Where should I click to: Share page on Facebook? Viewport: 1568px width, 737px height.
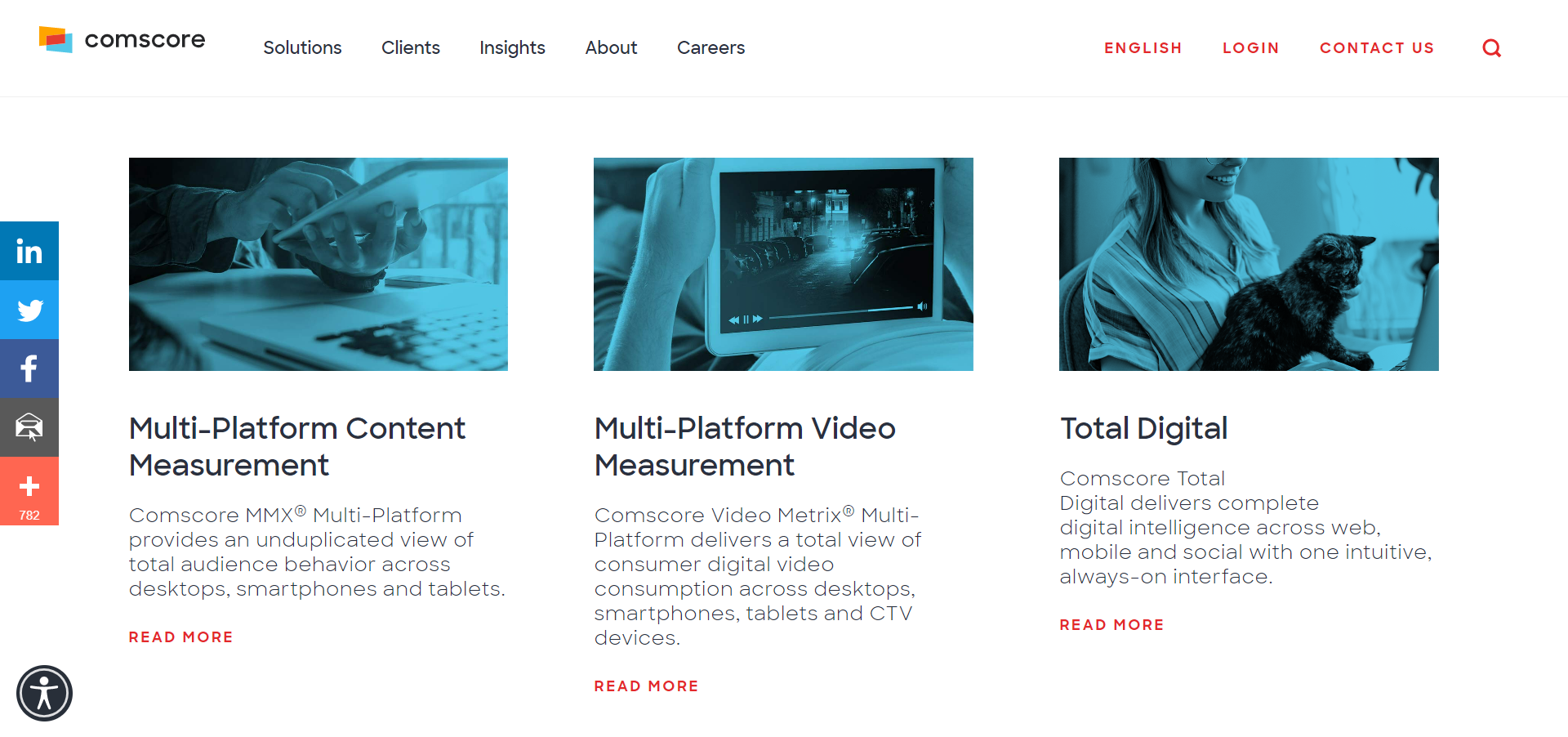click(x=29, y=368)
